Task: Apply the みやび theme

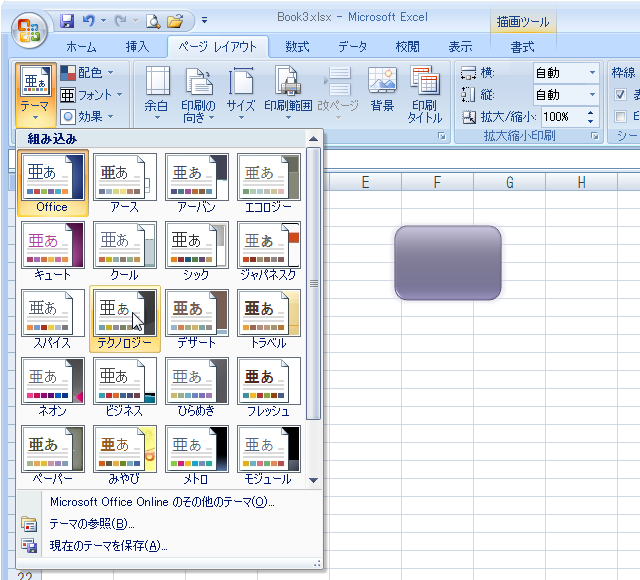Action: click(x=124, y=455)
